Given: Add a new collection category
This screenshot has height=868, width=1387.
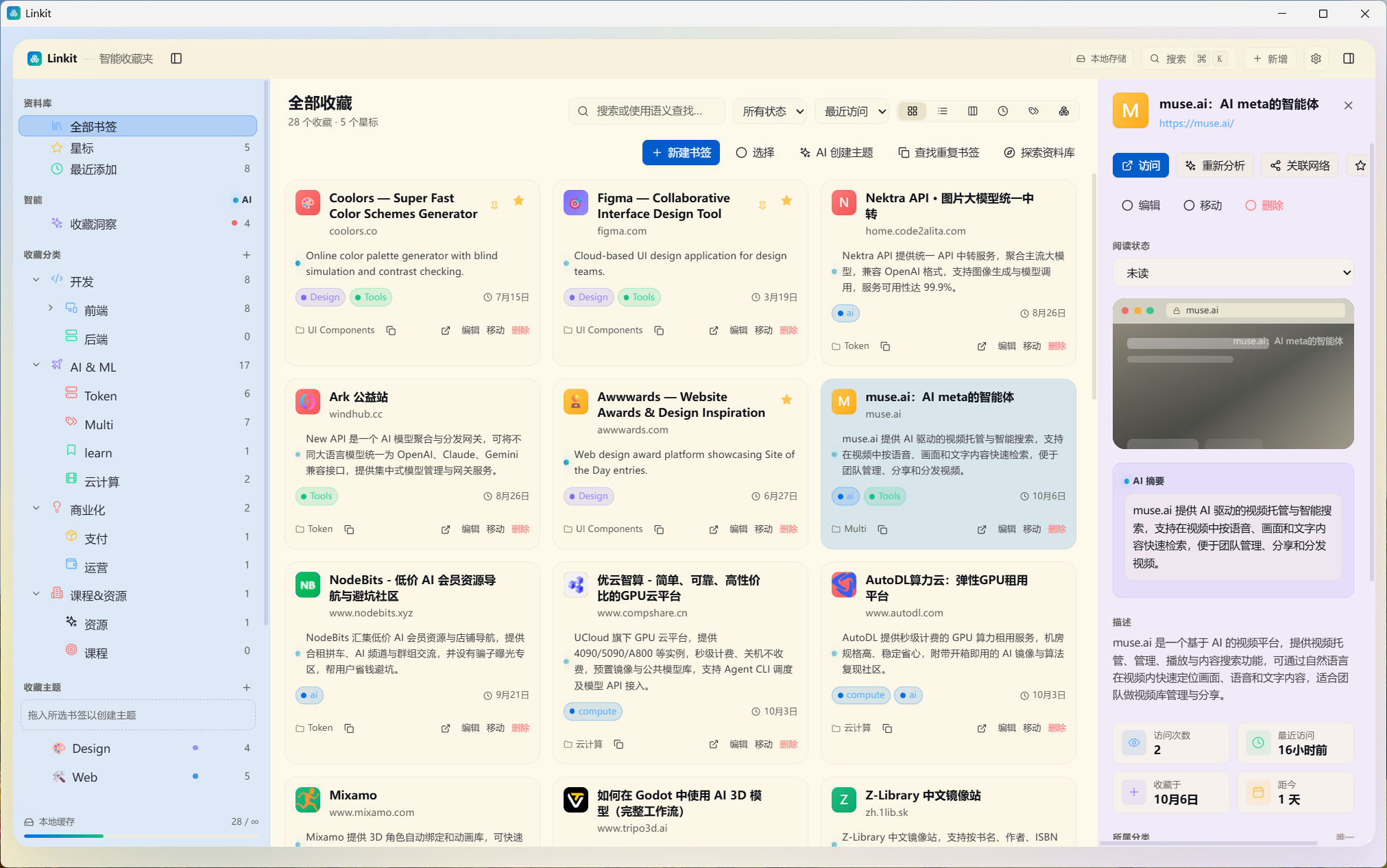Looking at the screenshot, I should coord(246,255).
